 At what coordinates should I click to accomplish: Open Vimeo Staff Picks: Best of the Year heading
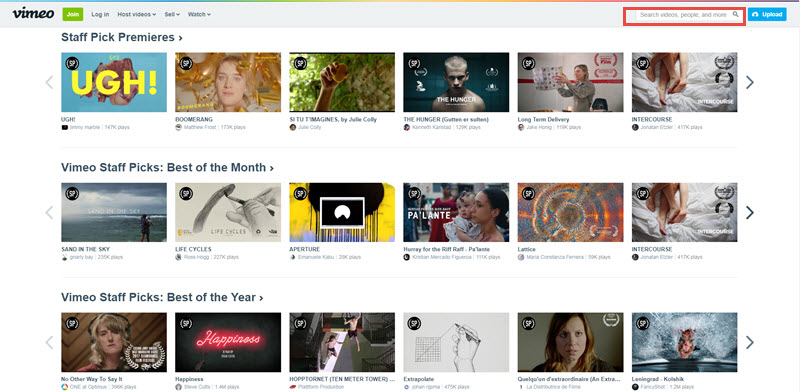click(x=162, y=297)
